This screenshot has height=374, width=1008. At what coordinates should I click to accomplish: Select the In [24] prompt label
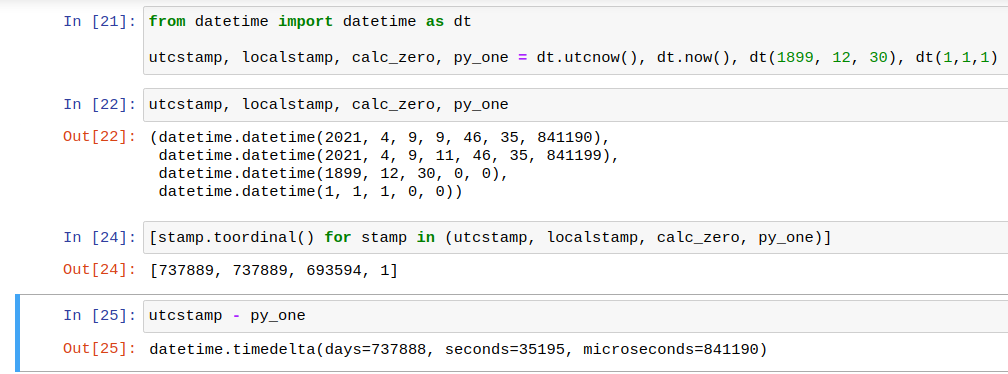point(100,238)
